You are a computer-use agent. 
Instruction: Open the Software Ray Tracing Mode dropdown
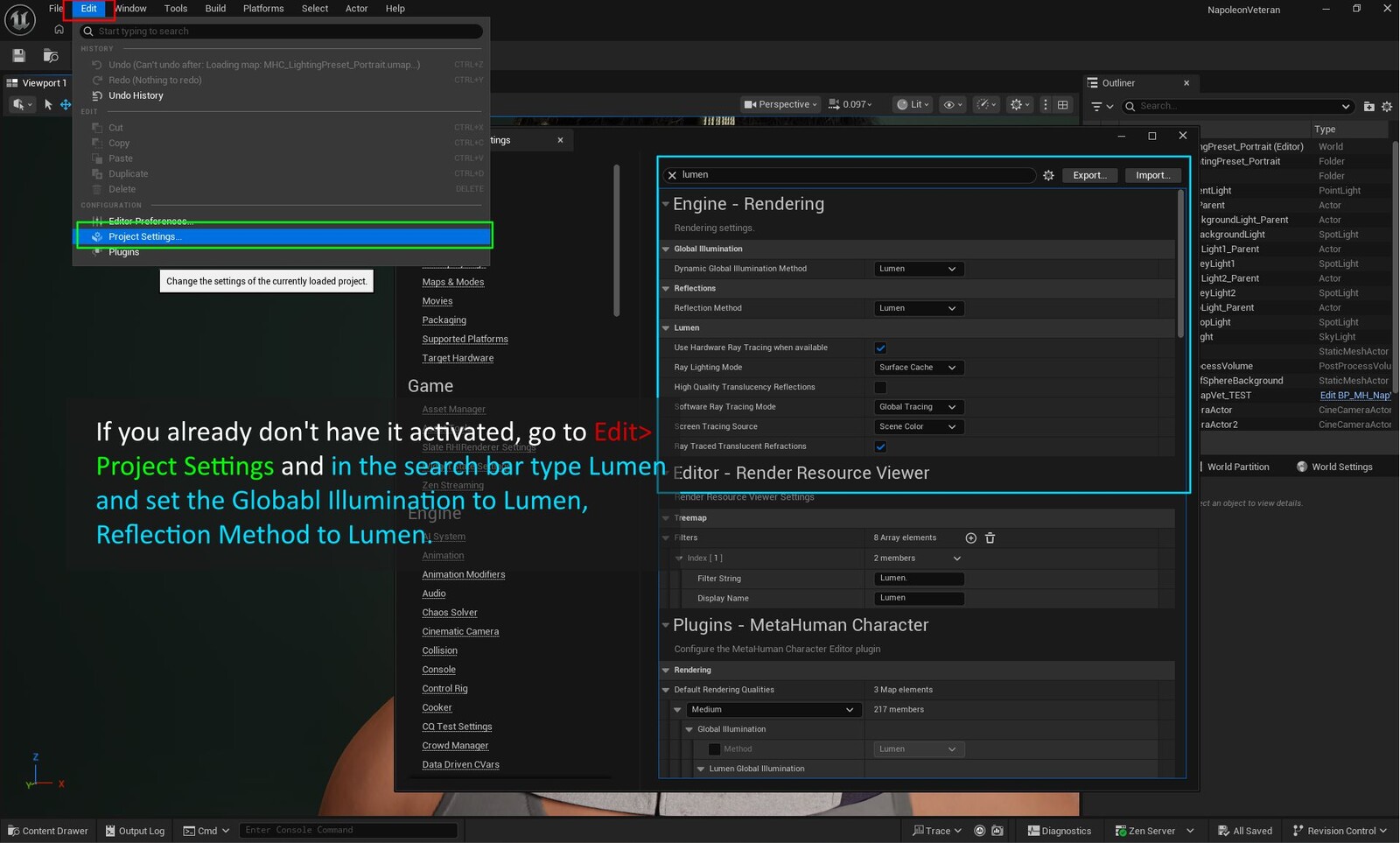point(918,407)
